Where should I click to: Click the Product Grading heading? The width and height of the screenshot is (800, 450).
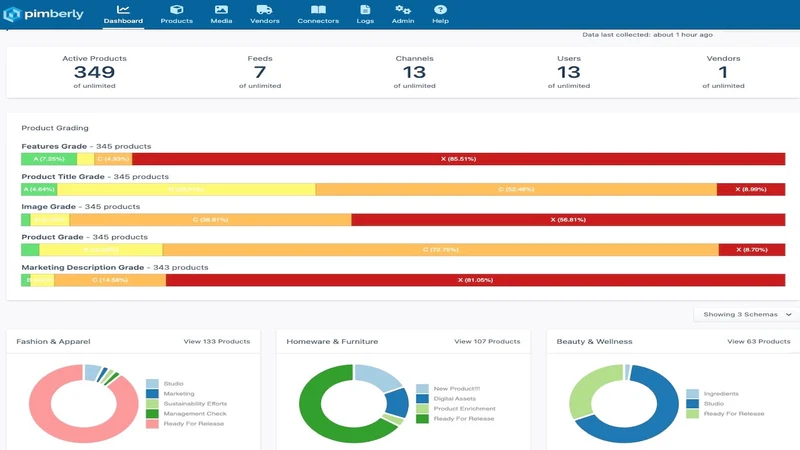click(x=55, y=128)
